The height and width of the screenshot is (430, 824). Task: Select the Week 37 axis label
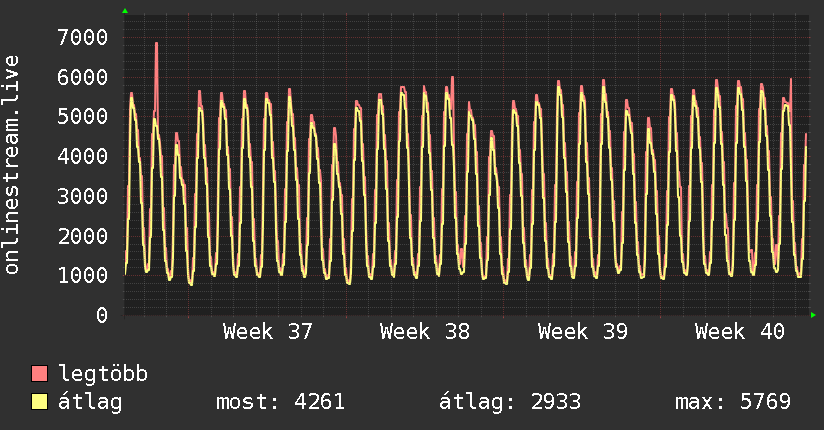pyautogui.click(x=267, y=332)
